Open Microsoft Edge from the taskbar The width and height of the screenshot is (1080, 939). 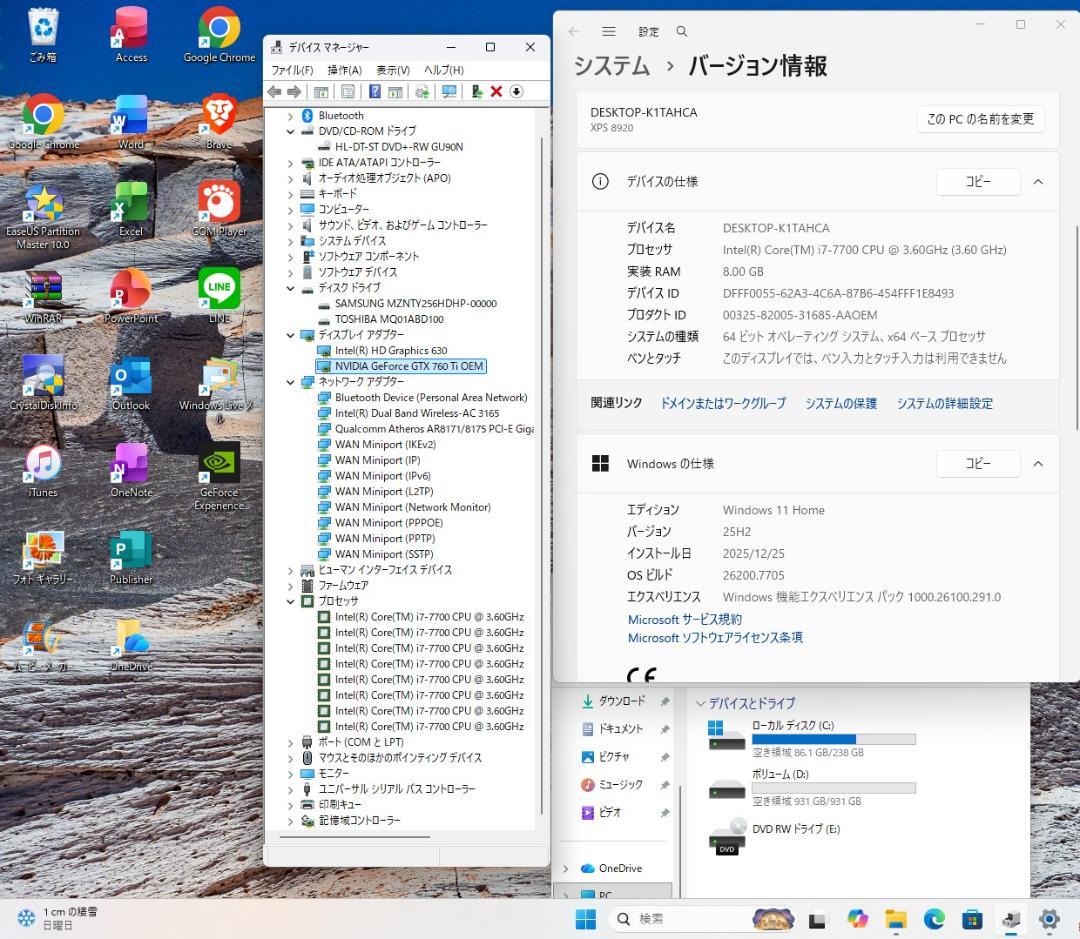point(934,919)
